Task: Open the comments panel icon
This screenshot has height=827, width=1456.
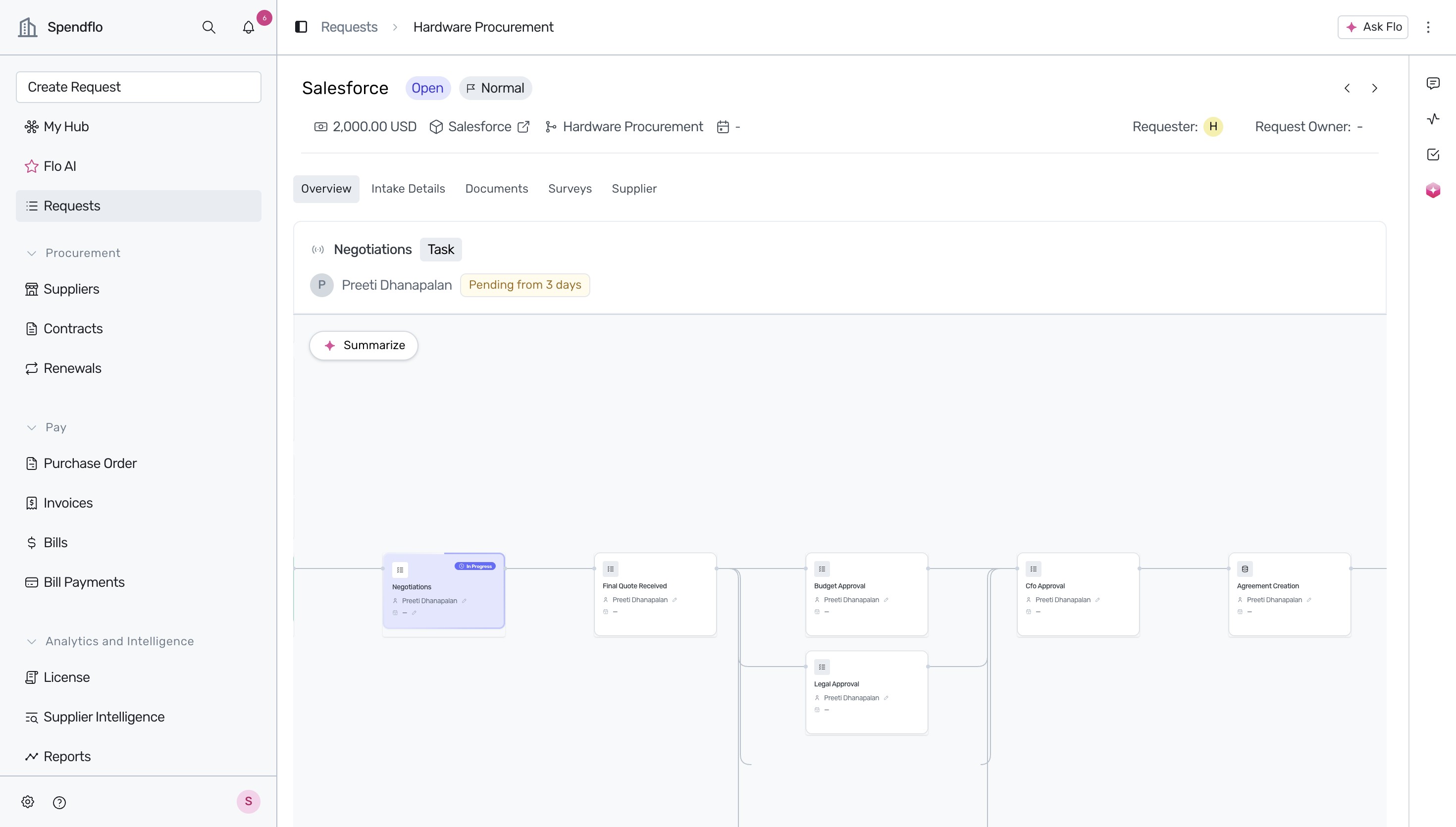Action: click(1433, 84)
